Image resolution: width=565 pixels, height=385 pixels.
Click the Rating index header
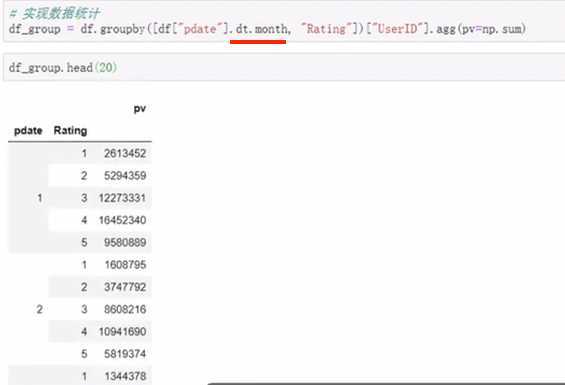pyautogui.click(x=70, y=130)
